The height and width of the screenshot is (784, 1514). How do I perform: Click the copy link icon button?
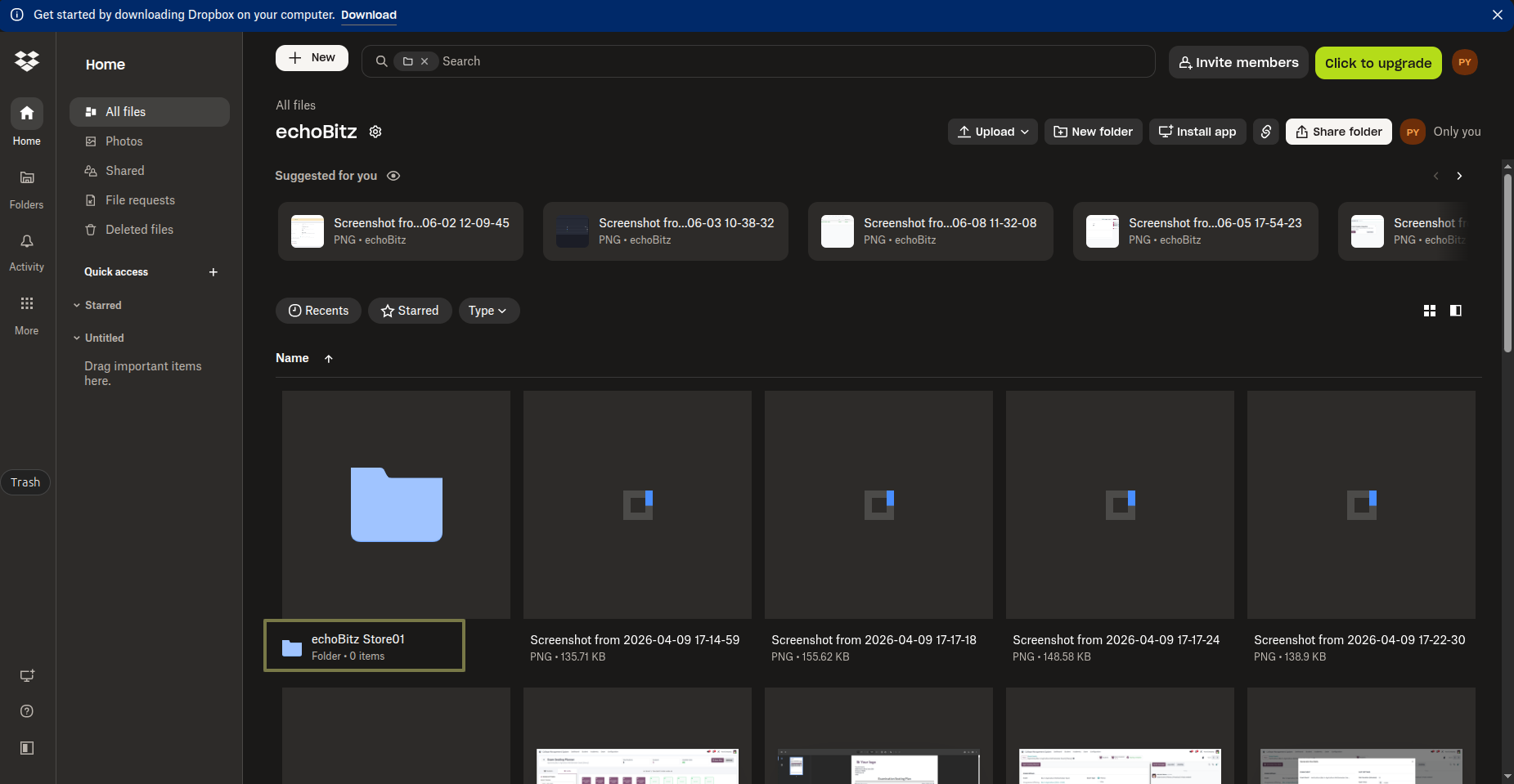(1265, 132)
